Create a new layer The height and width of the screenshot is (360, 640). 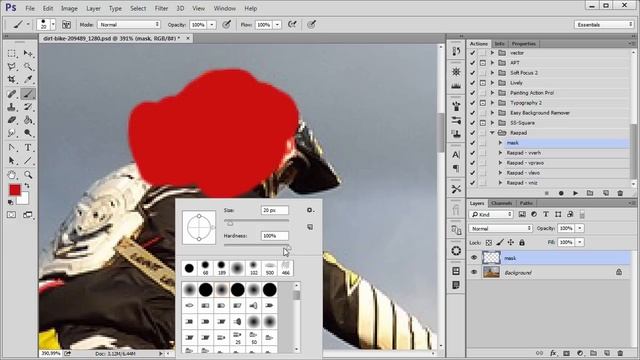tap(607, 353)
